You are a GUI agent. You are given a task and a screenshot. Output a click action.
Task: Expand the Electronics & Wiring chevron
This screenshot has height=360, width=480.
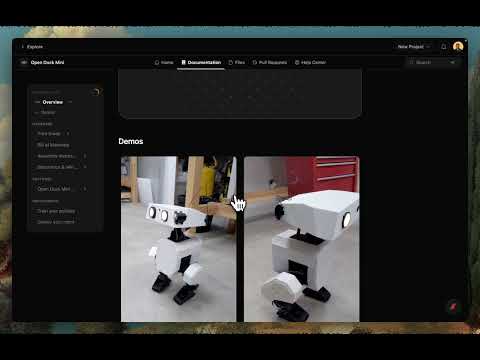[85, 167]
